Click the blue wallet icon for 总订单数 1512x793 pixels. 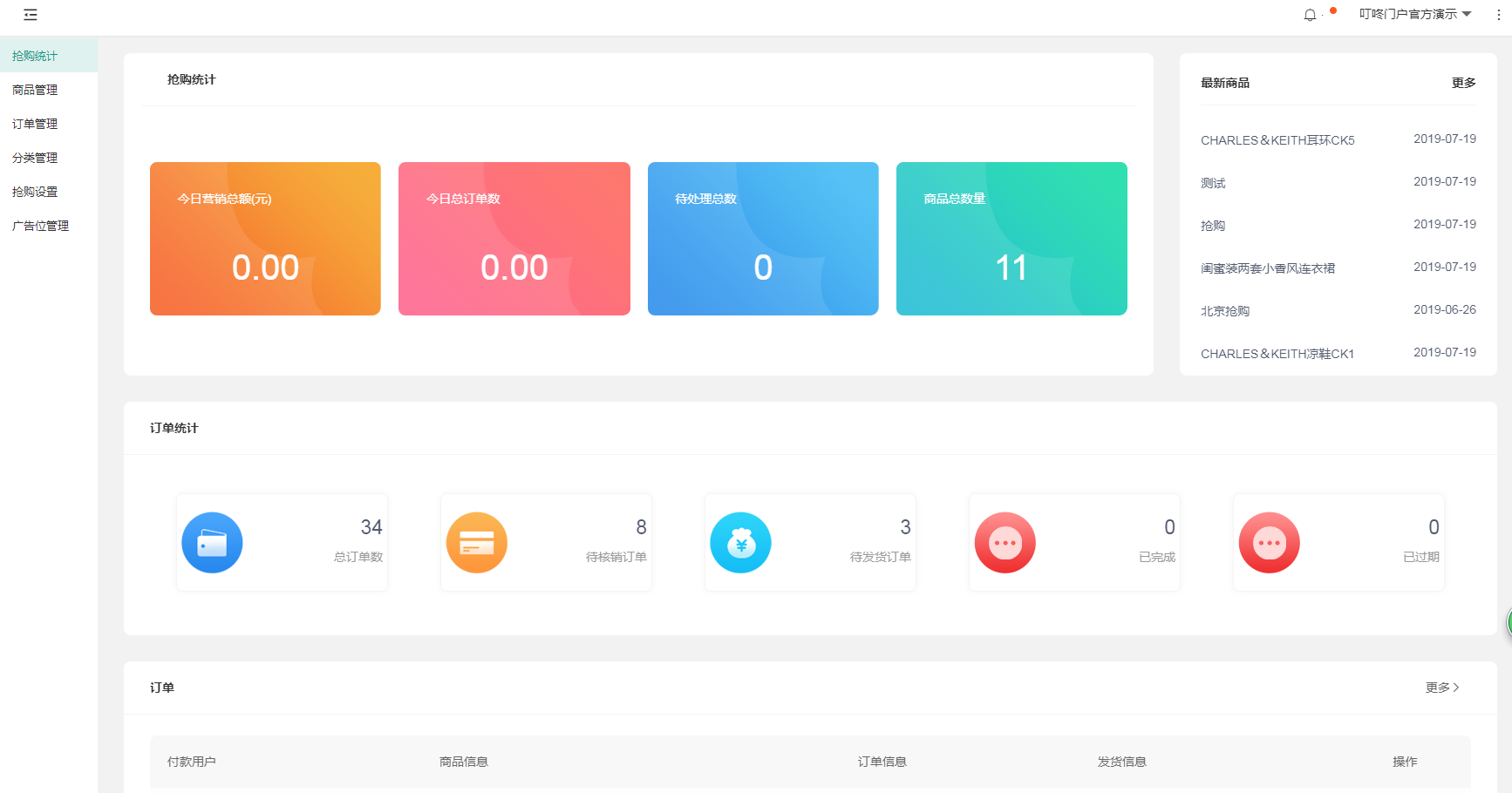point(212,543)
